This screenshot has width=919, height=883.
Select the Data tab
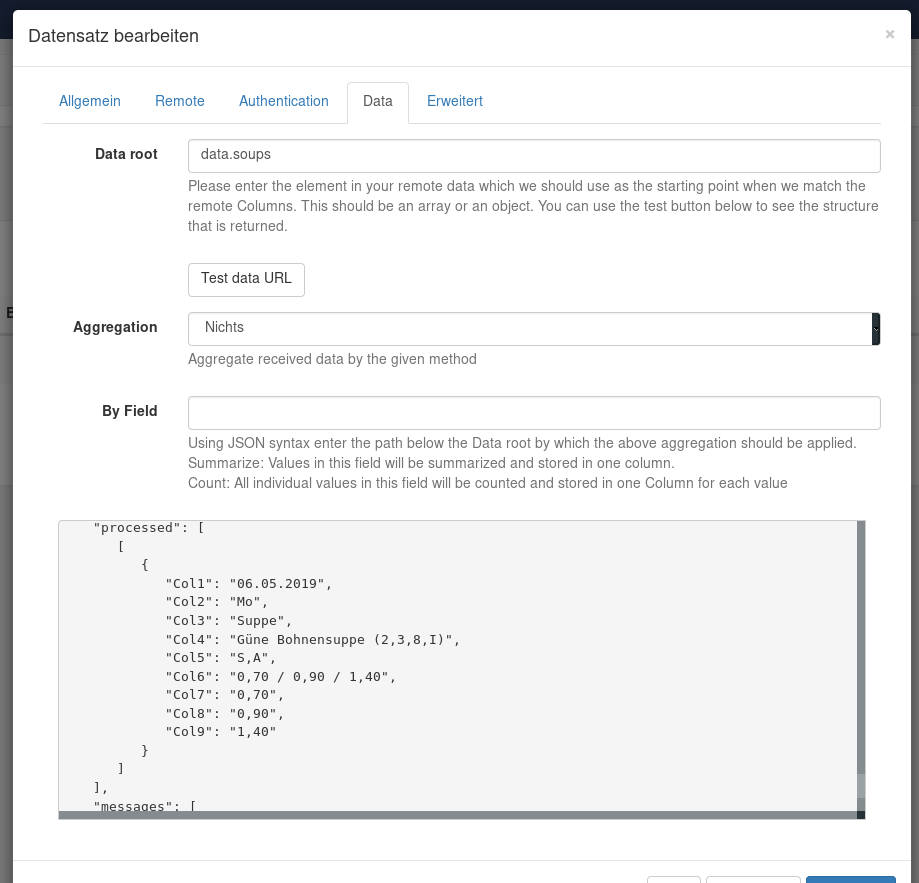(x=378, y=103)
